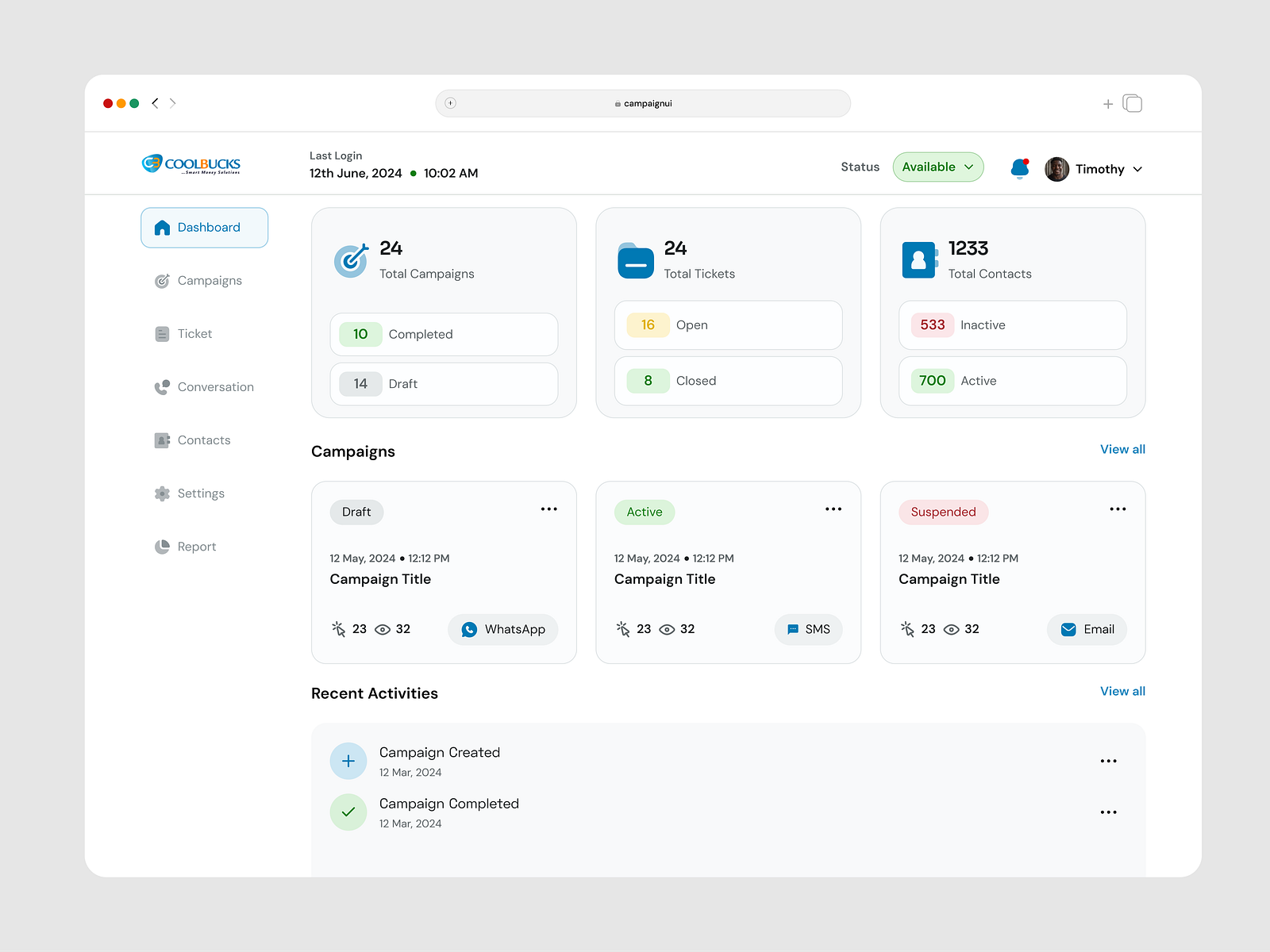
Task: Click View all next to Campaigns
Action: click(x=1122, y=449)
